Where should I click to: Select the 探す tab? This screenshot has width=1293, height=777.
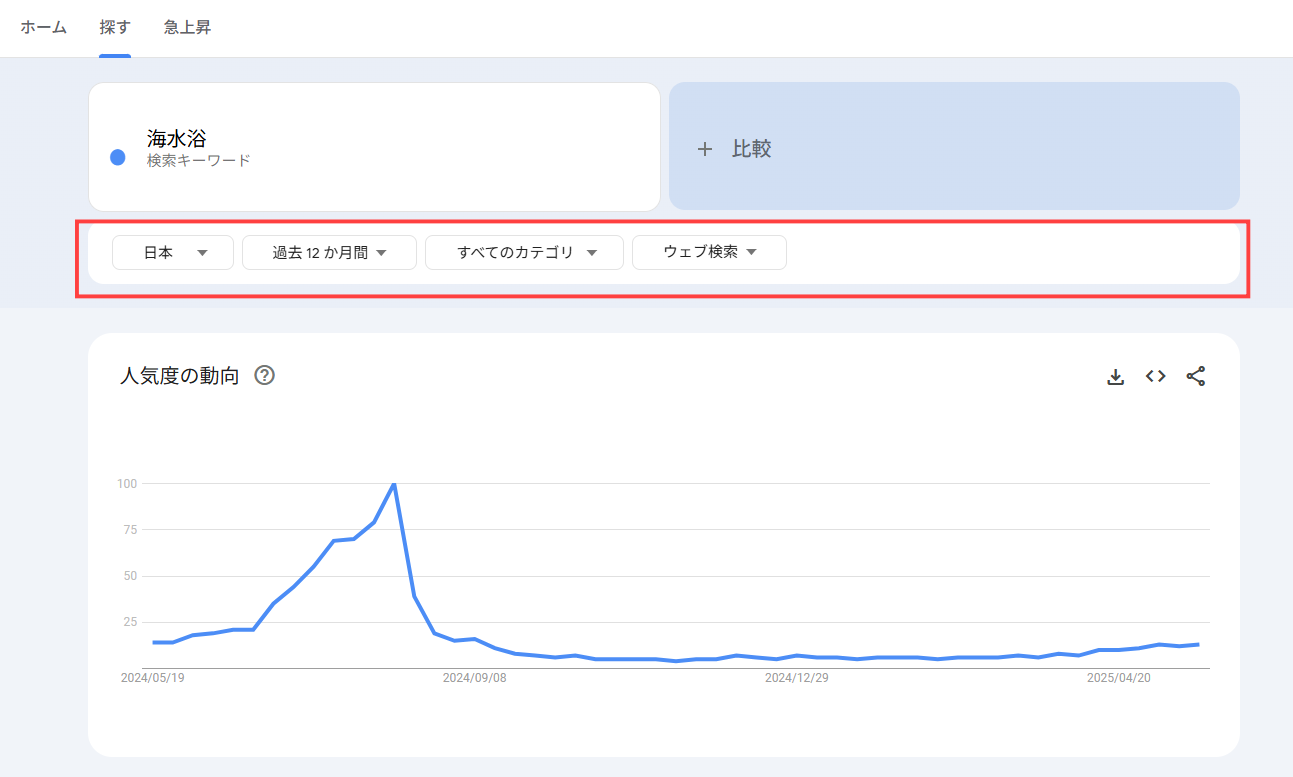point(115,28)
